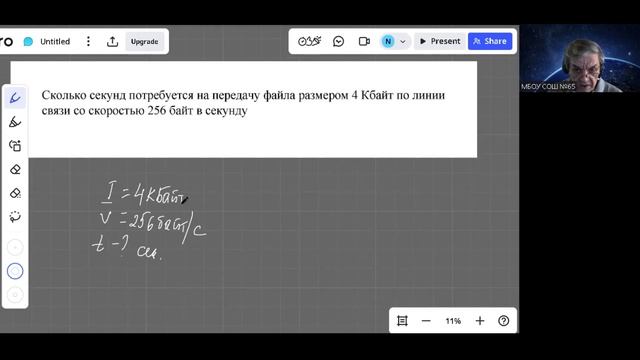Select the Eraser tool
This screenshot has height=360, width=640.
coord(15,169)
